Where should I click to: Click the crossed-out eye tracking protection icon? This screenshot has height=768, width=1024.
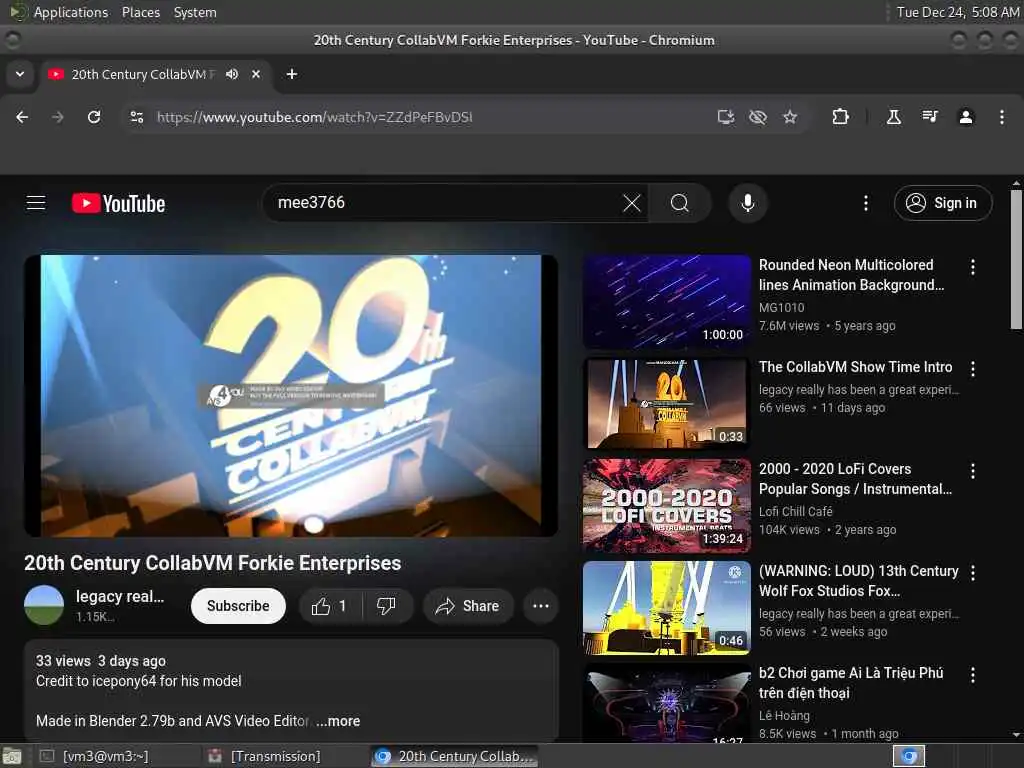click(758, 117)
